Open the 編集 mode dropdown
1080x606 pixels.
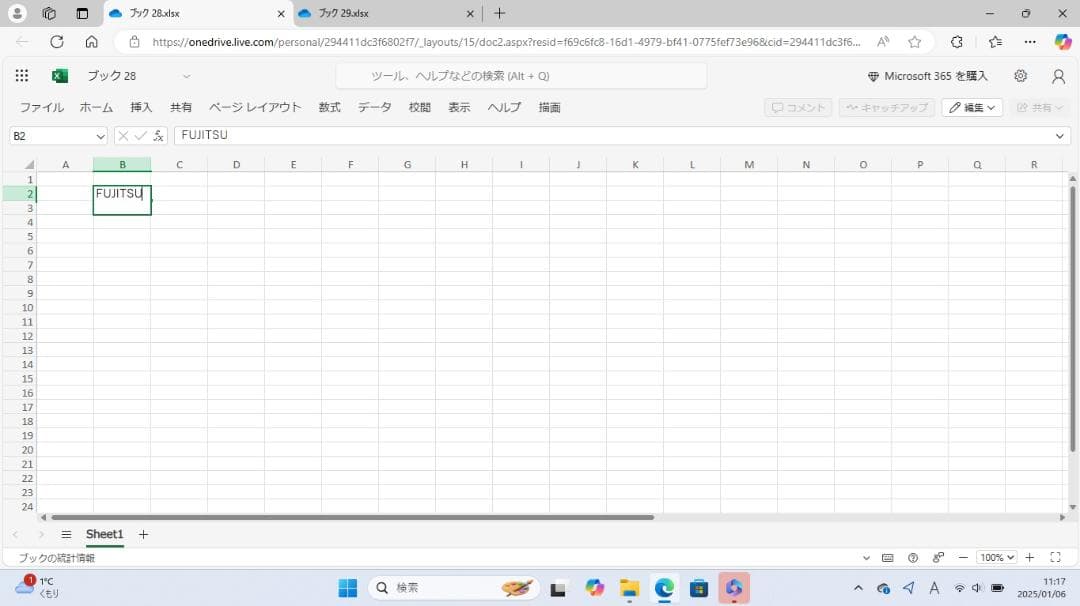tap(972, 107)
